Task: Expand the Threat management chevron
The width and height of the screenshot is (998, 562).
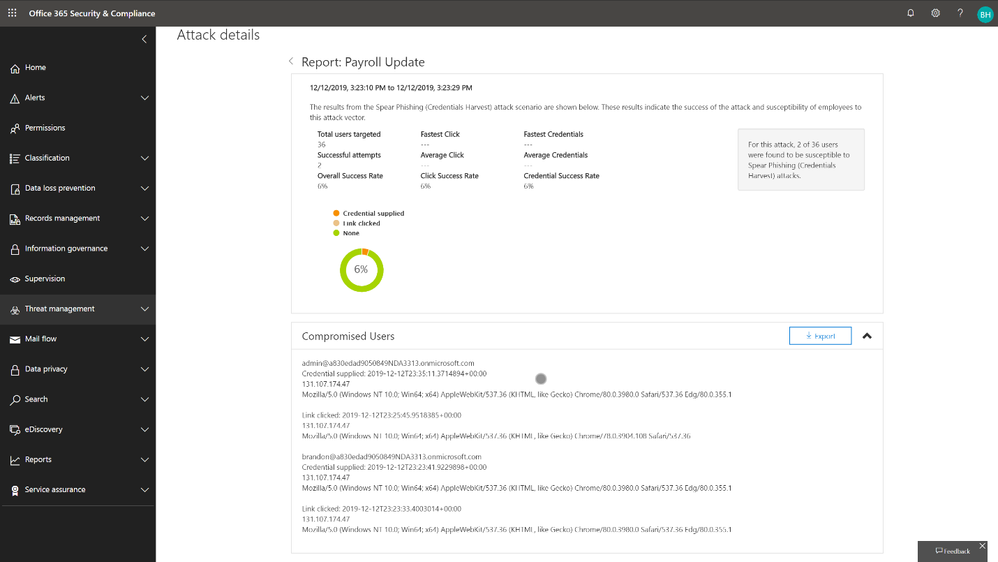Action: pos(144,309)
